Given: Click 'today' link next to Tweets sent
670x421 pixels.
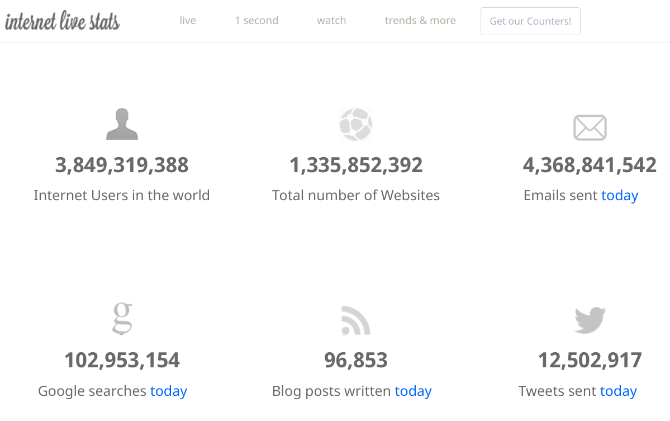Looking at the screenshot, I should click(x=618, y=392).
